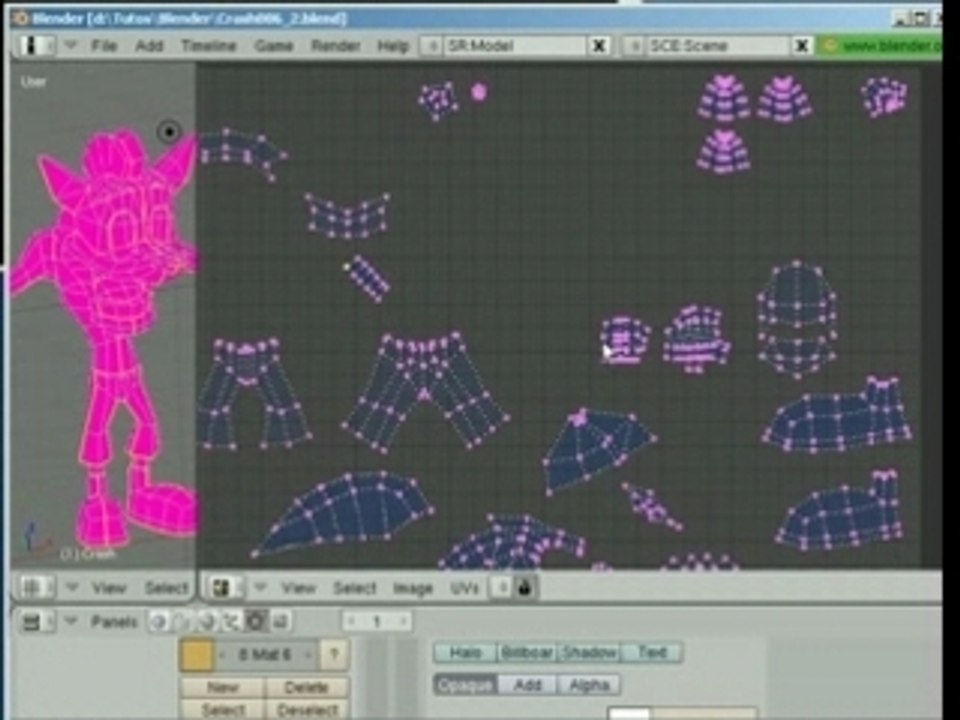Select the Alpha blend mode
This screenshot has height=720, width=960.
[x=589, y=684]
